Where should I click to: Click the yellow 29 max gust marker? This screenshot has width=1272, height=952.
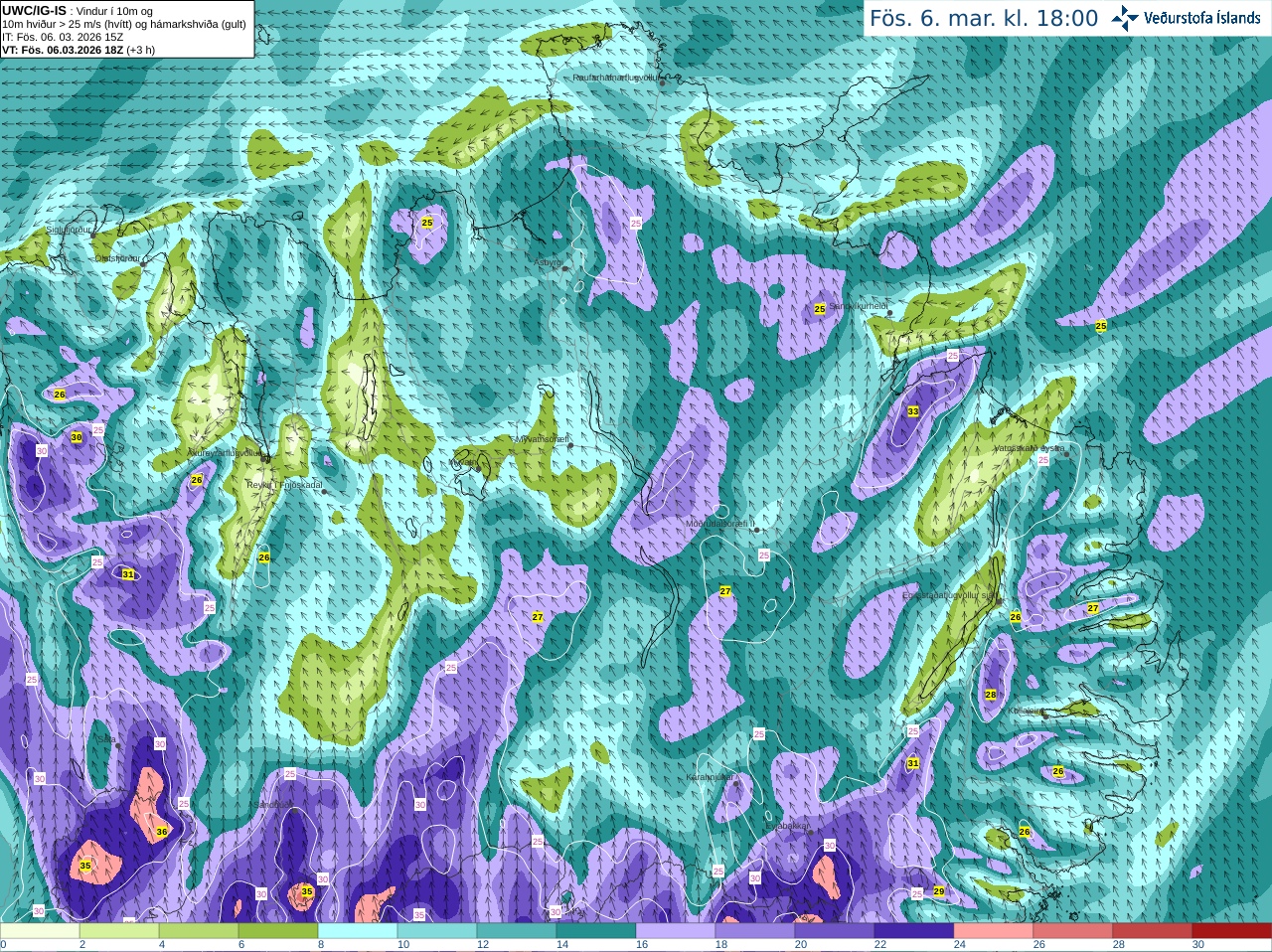[x=939, y=891]
